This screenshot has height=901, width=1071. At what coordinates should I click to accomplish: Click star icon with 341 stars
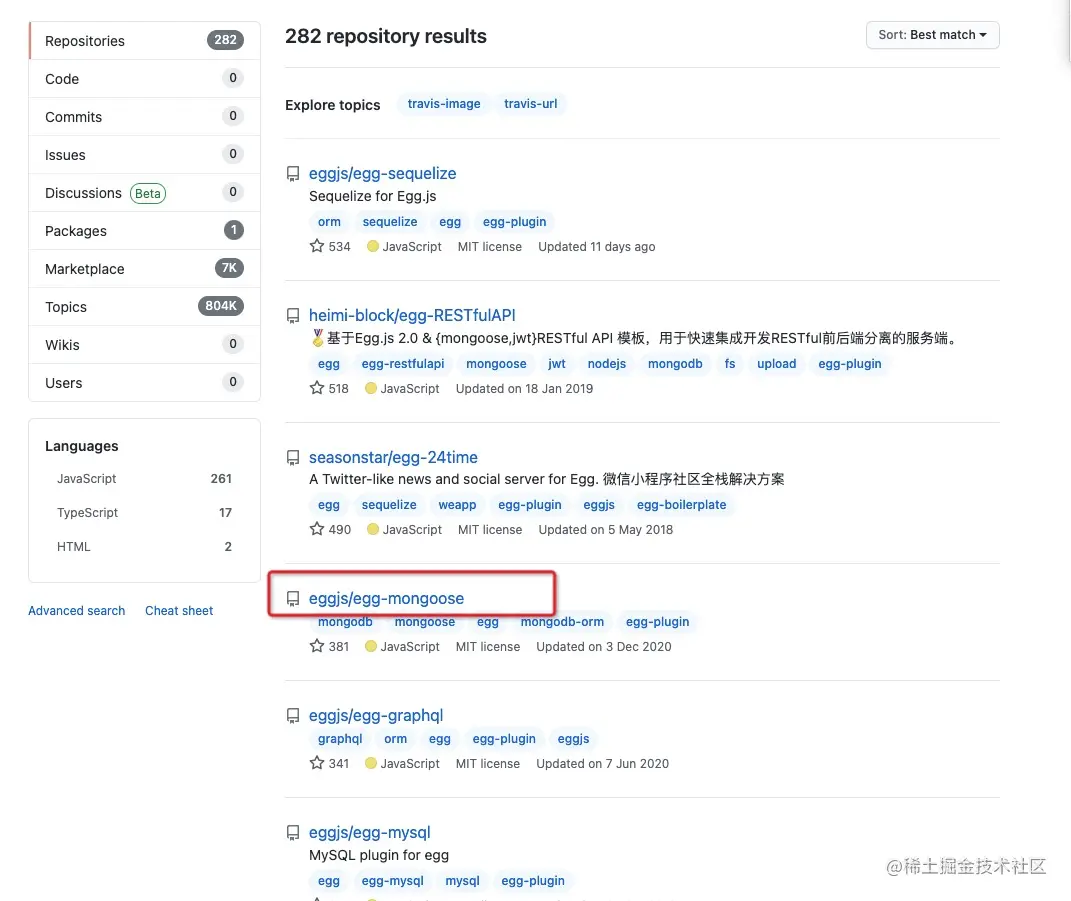[317, 762]
